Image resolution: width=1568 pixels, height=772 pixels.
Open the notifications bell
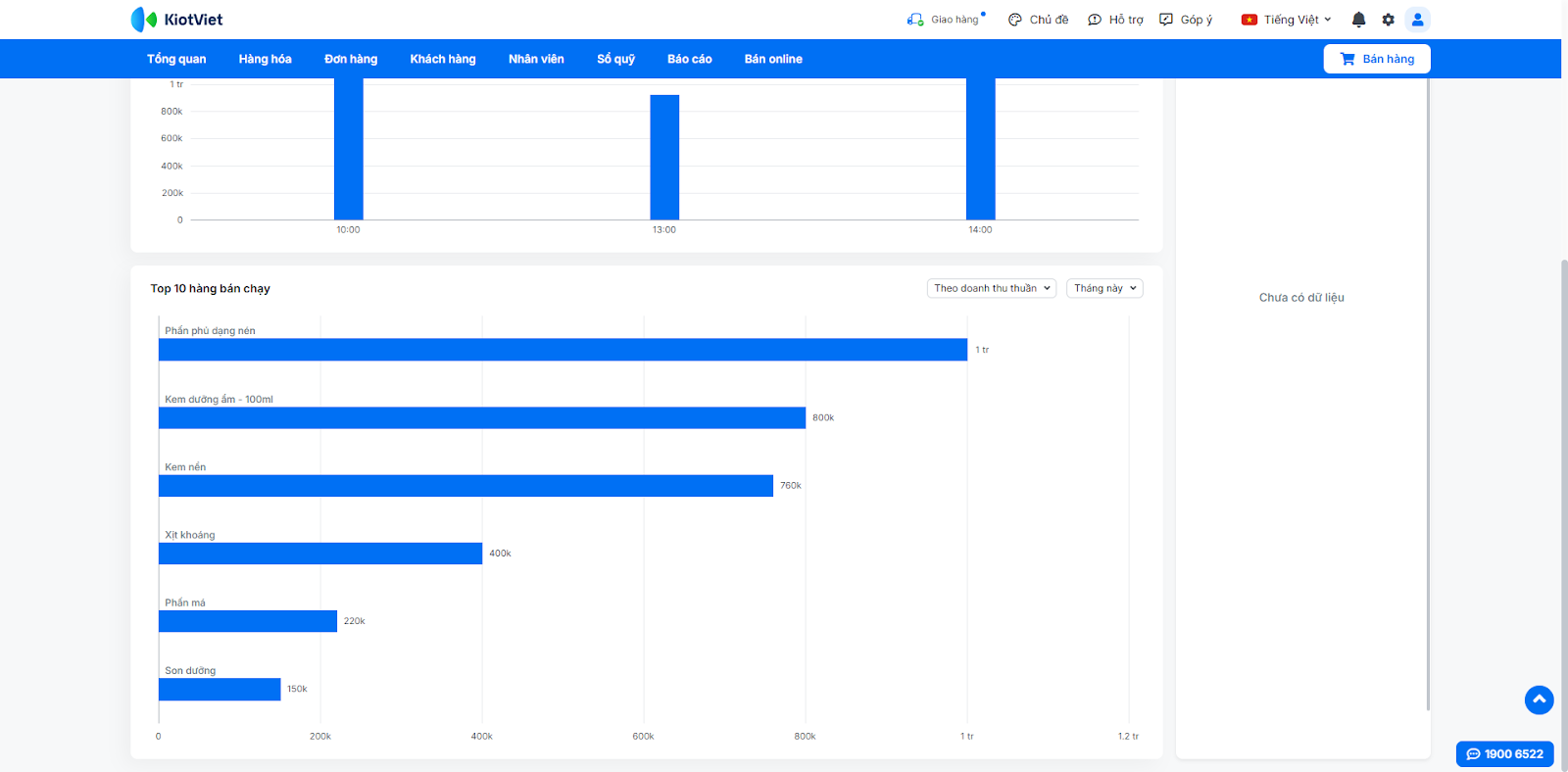pyautogui.click(x=1358, y=20)
